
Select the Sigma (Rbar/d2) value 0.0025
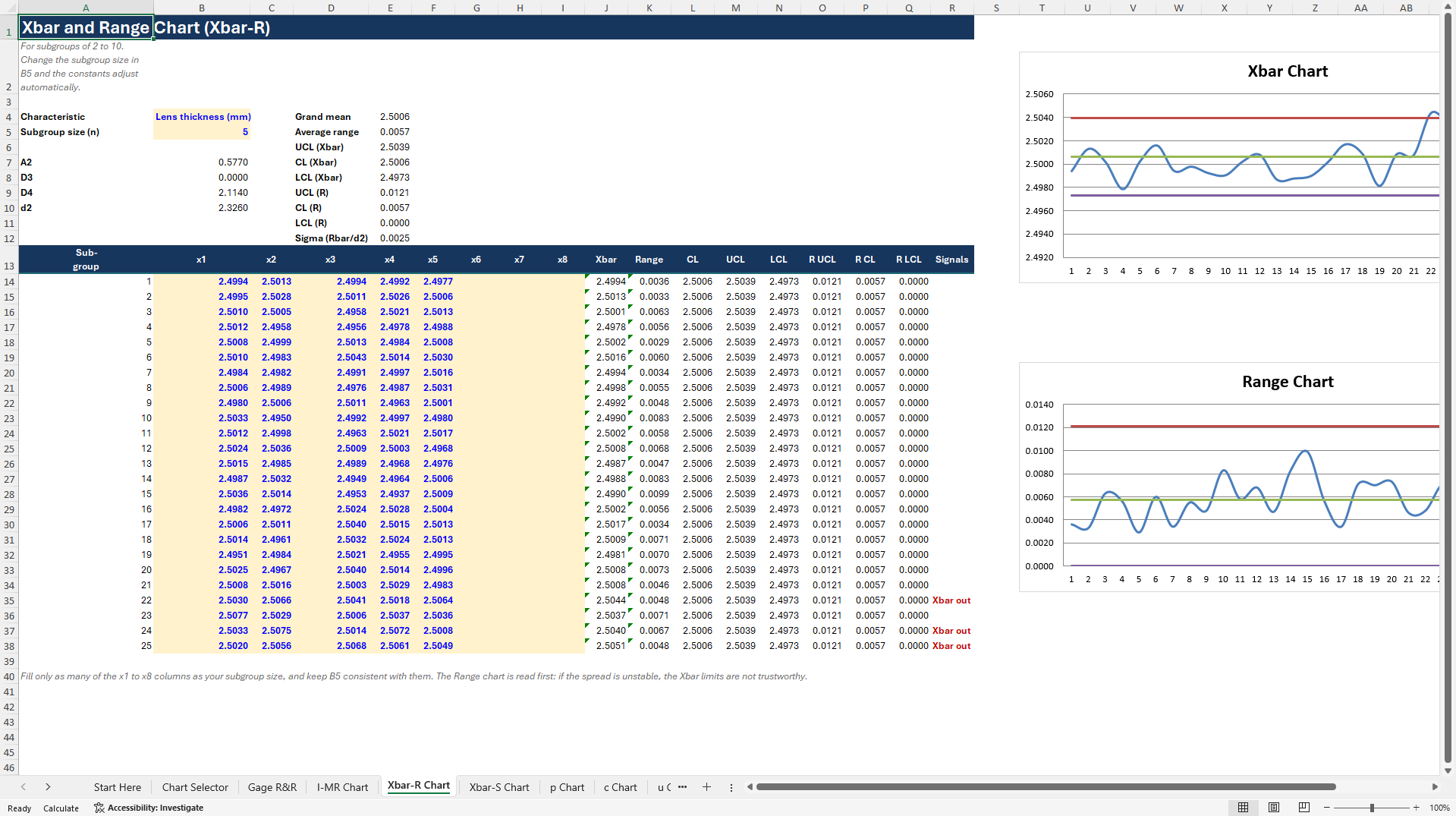pos(395,238)
